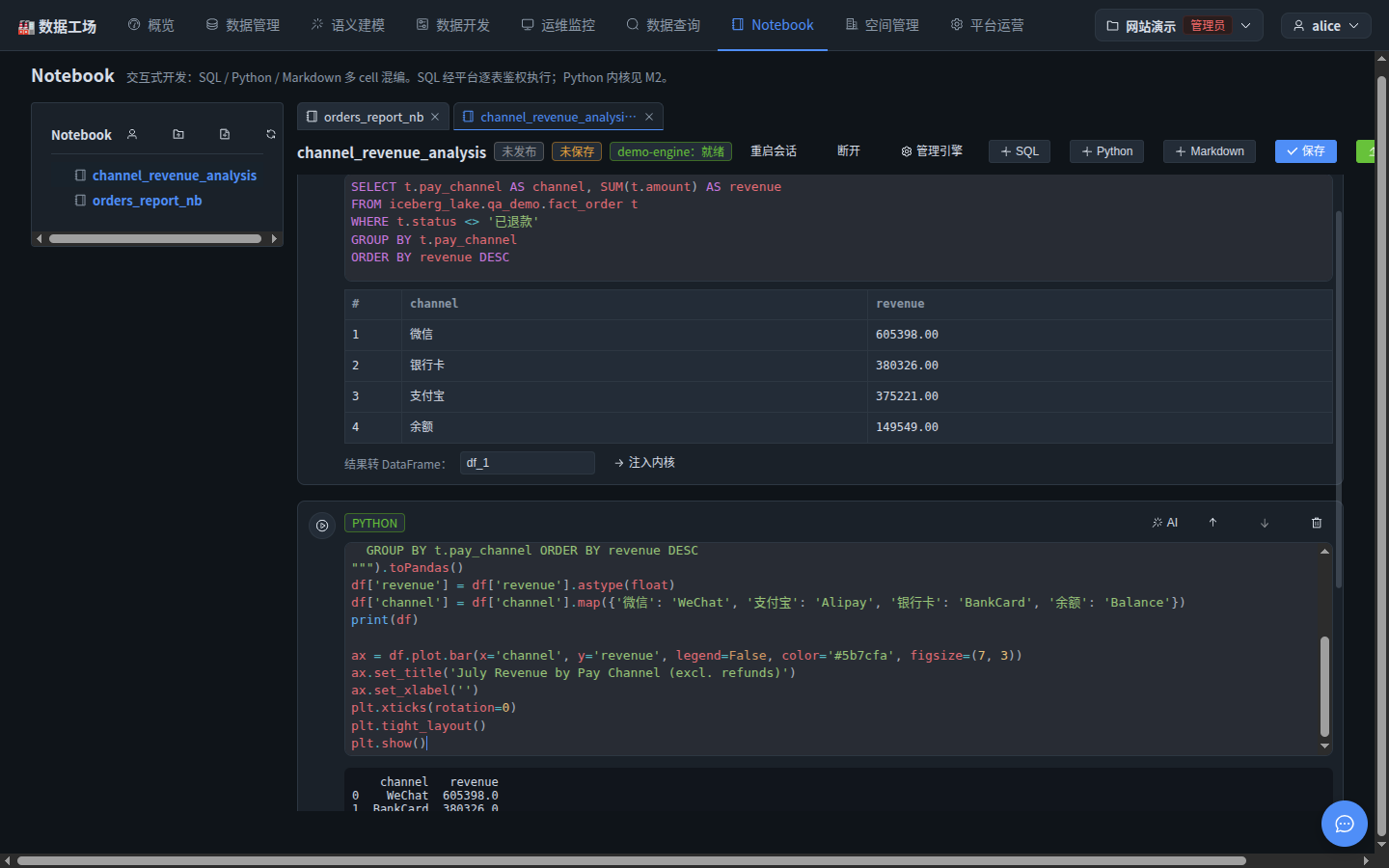
Task: Open 平台运营 menu
Action: coord(988,25)
